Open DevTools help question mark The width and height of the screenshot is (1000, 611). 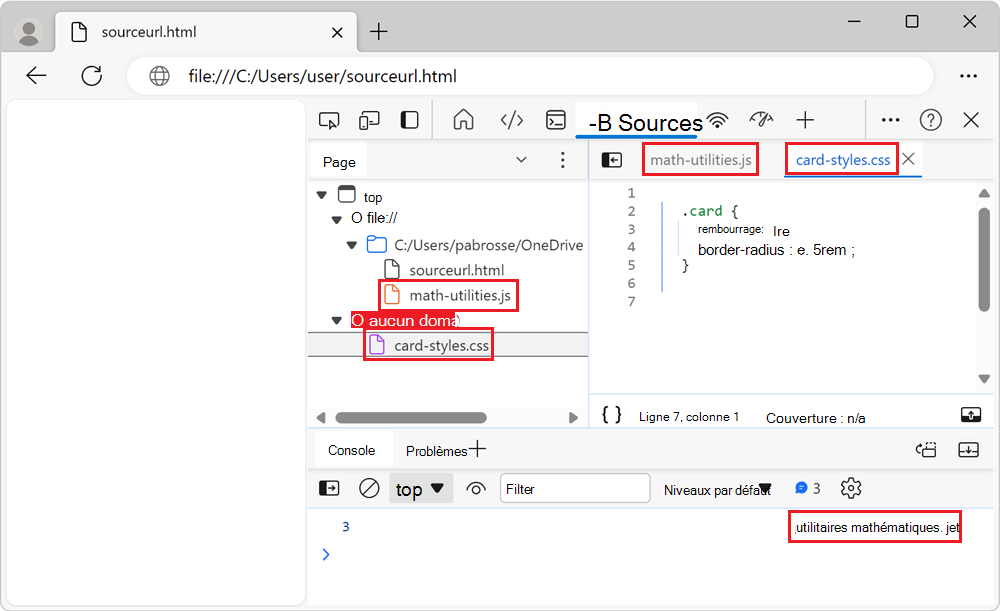tap(930, 119)
